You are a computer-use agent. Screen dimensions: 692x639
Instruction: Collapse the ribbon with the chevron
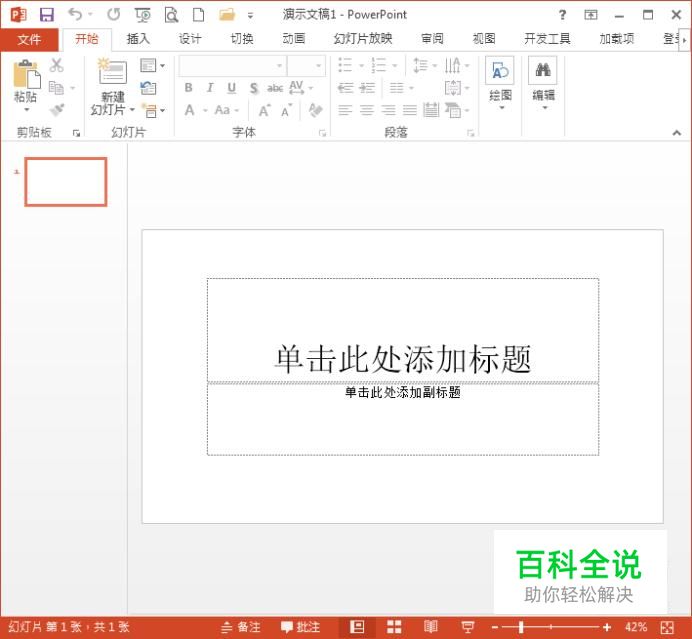pyautogui.click(x=676, y=133)
